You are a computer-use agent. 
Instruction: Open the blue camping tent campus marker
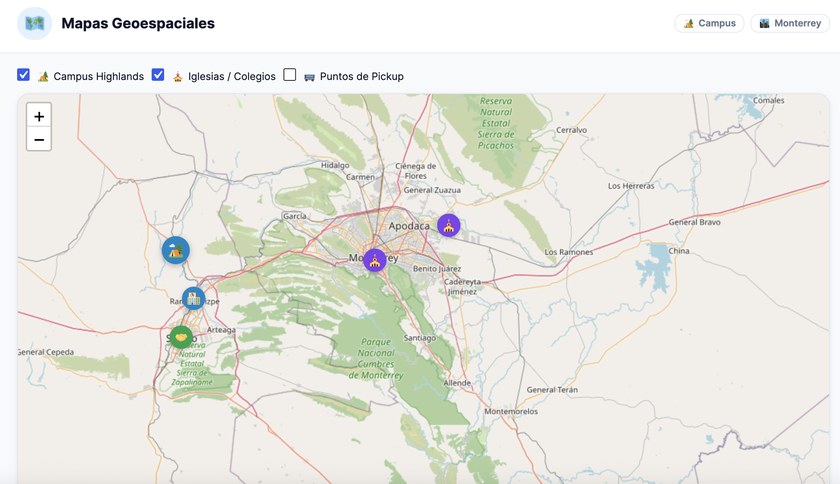[176, 250]
